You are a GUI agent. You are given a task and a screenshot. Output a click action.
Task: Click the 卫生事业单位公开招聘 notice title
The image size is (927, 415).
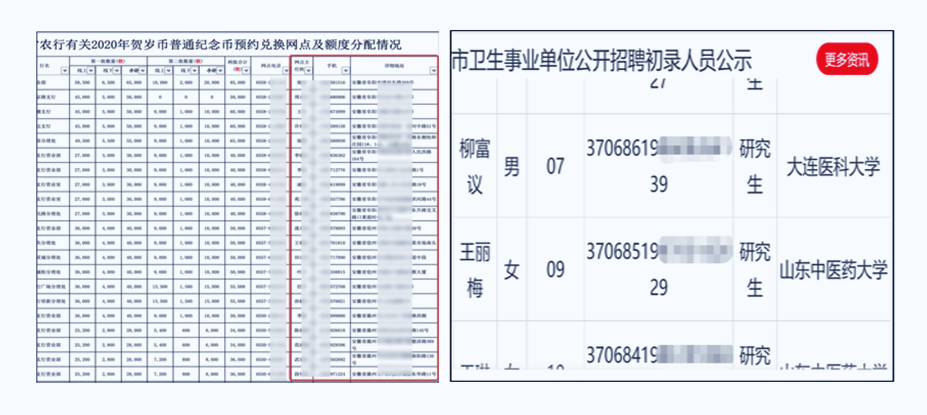601,61
